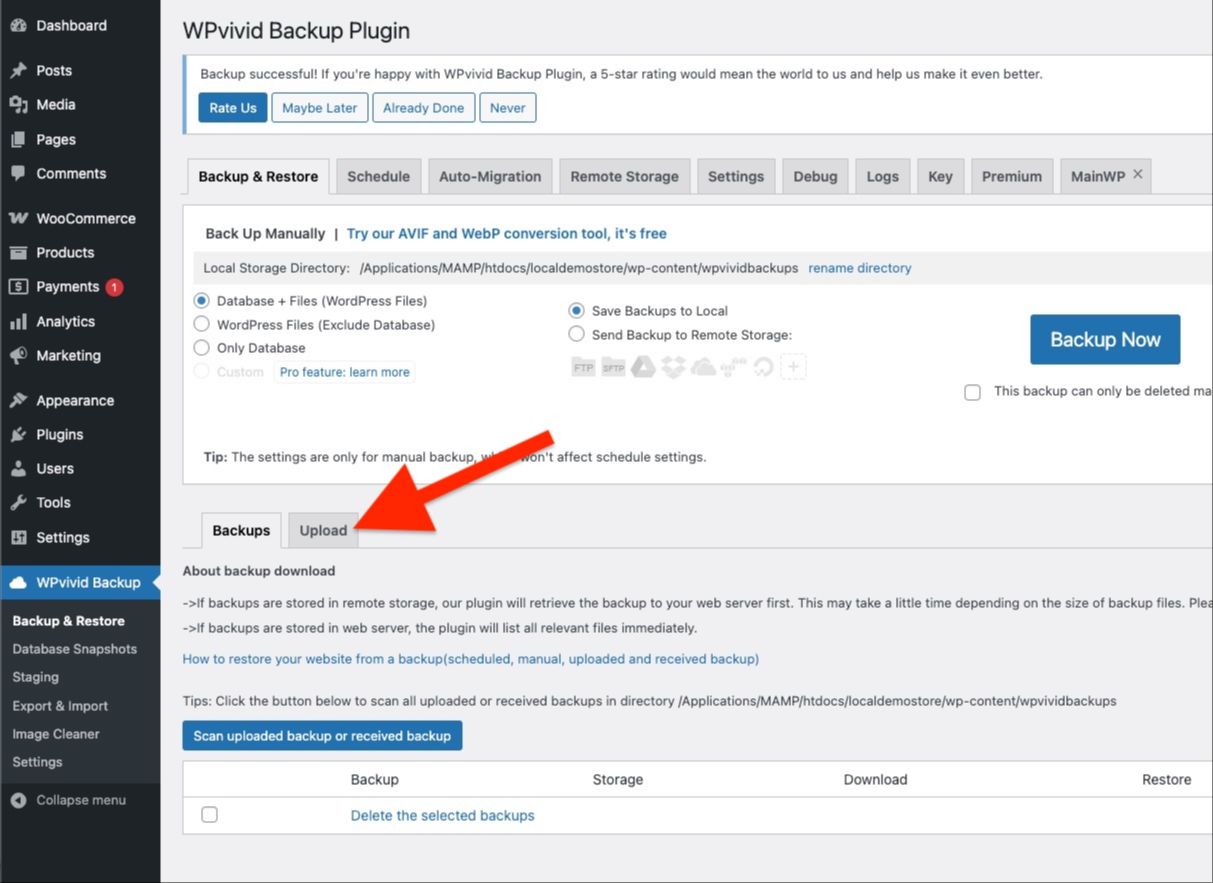Click the Rate Us button
This screenshot has width=1213, height=883.
coord(233,108)
